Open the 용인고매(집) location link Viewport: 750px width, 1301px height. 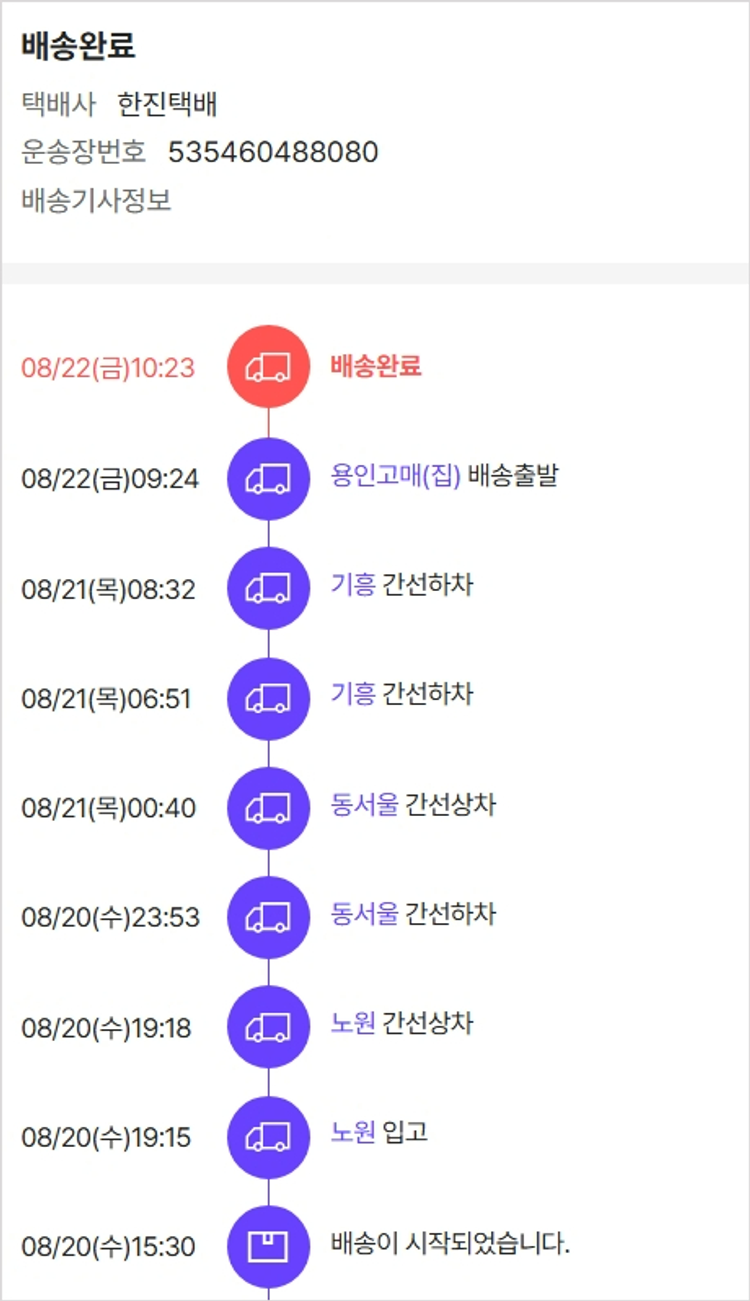click(395, 475)
